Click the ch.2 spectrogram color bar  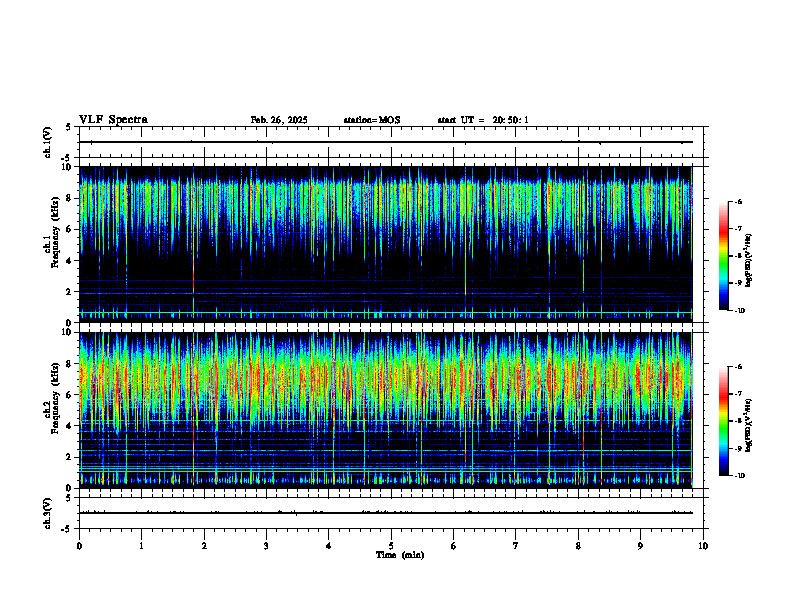pyautogui.click(x=723, y=421)
